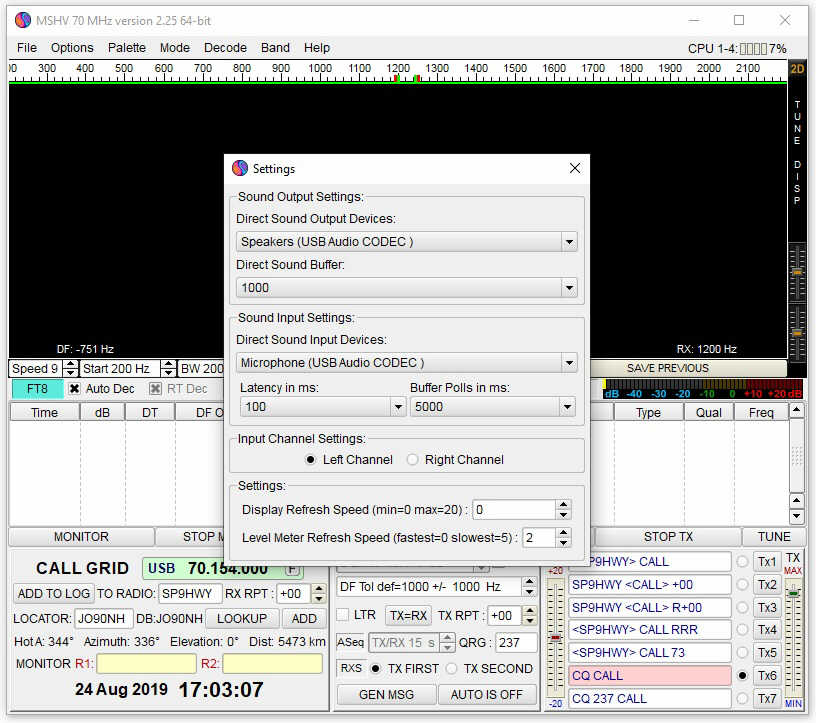Adjust RX RPT spinner arrows
Screen dimensions: 816x723
(318, 593)
